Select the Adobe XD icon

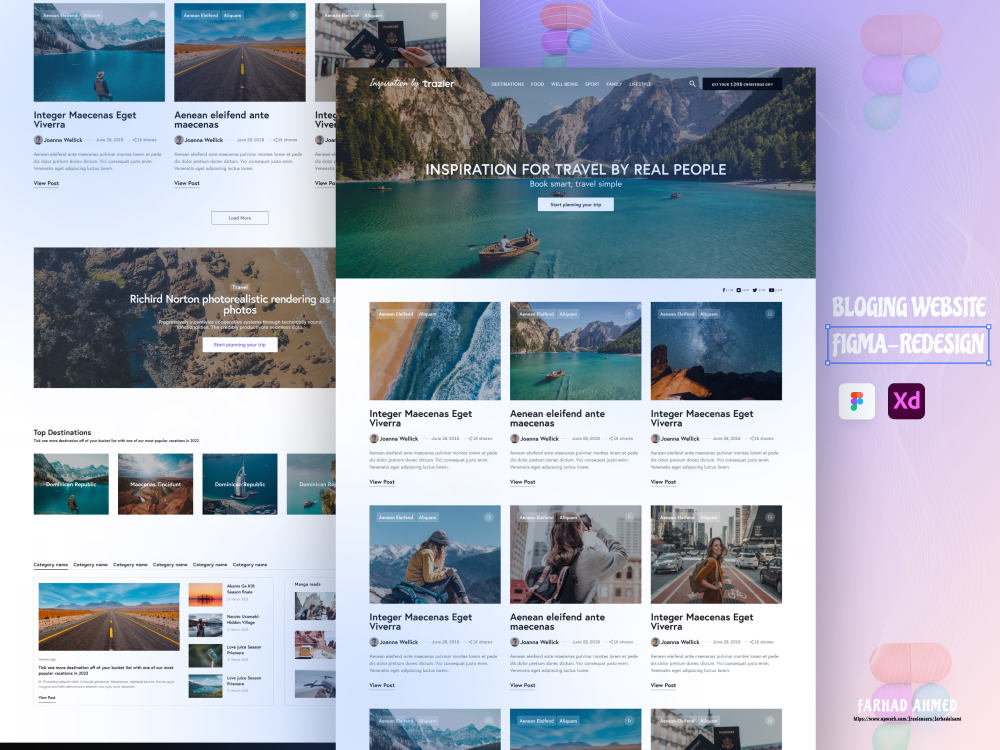[x=906, y=401]
